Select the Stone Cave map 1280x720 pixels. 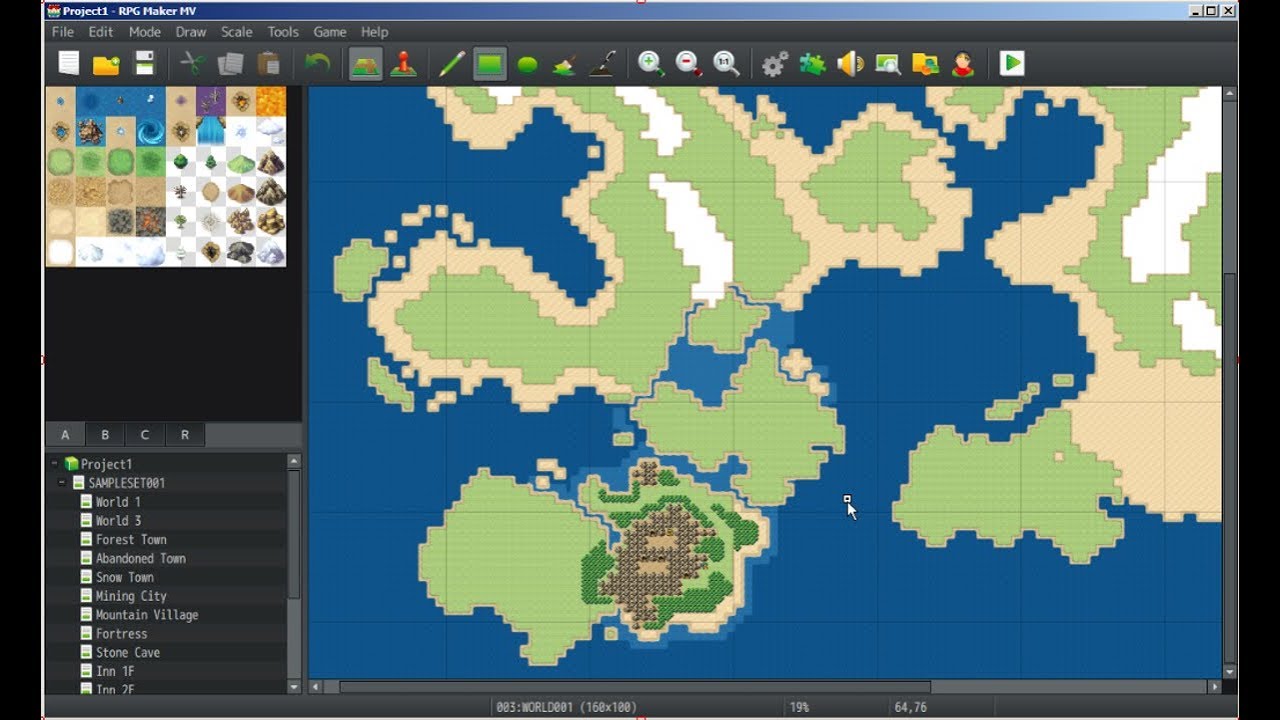128,653
